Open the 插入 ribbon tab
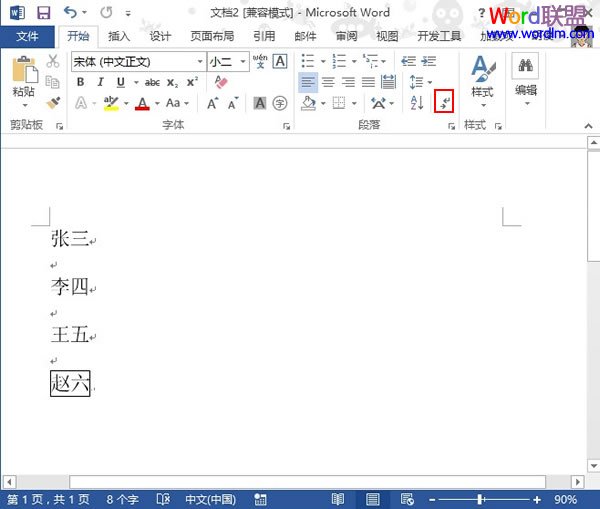 click(119, 37)
